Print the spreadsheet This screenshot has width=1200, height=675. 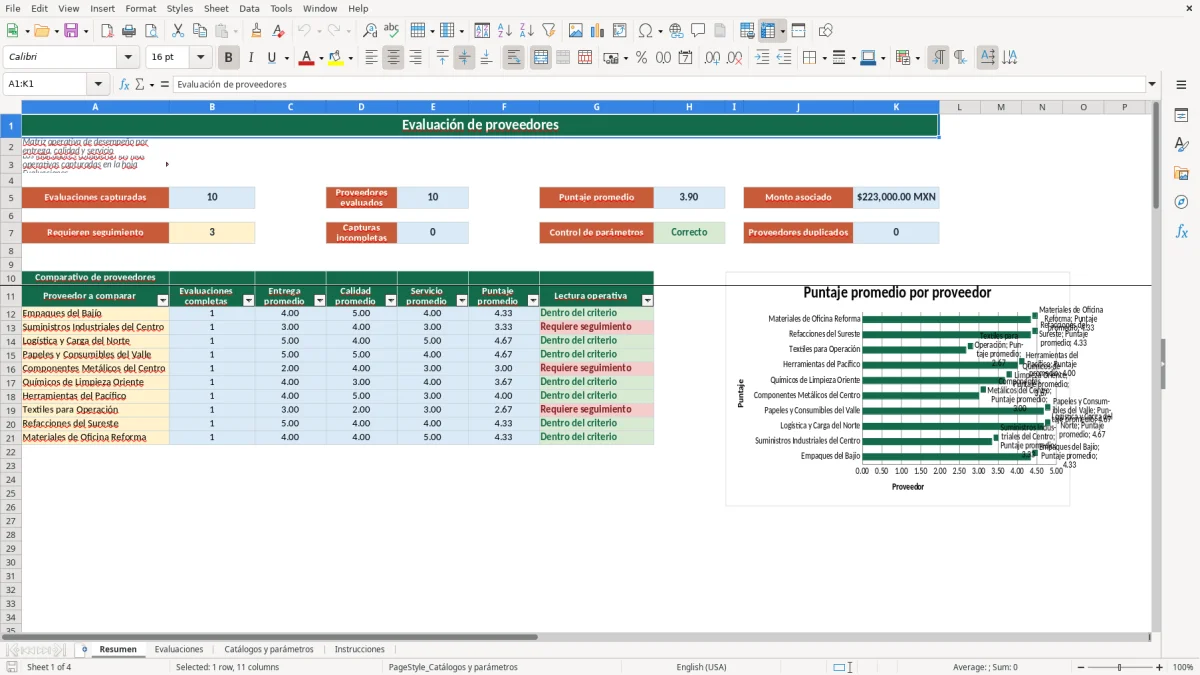tap(128, 31)
